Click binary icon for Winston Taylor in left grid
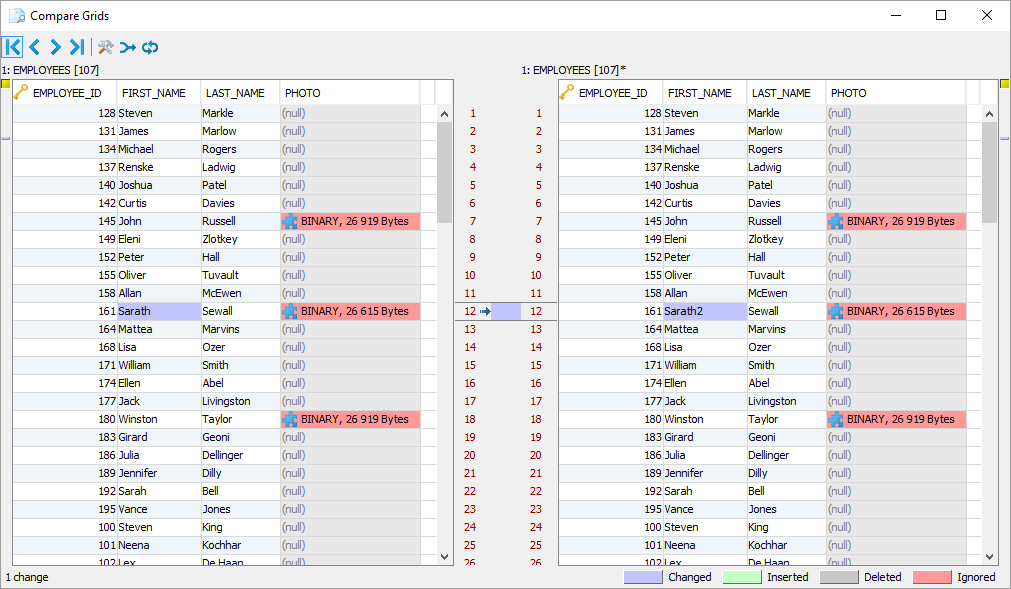1011x589 pixels. (290, 420)
